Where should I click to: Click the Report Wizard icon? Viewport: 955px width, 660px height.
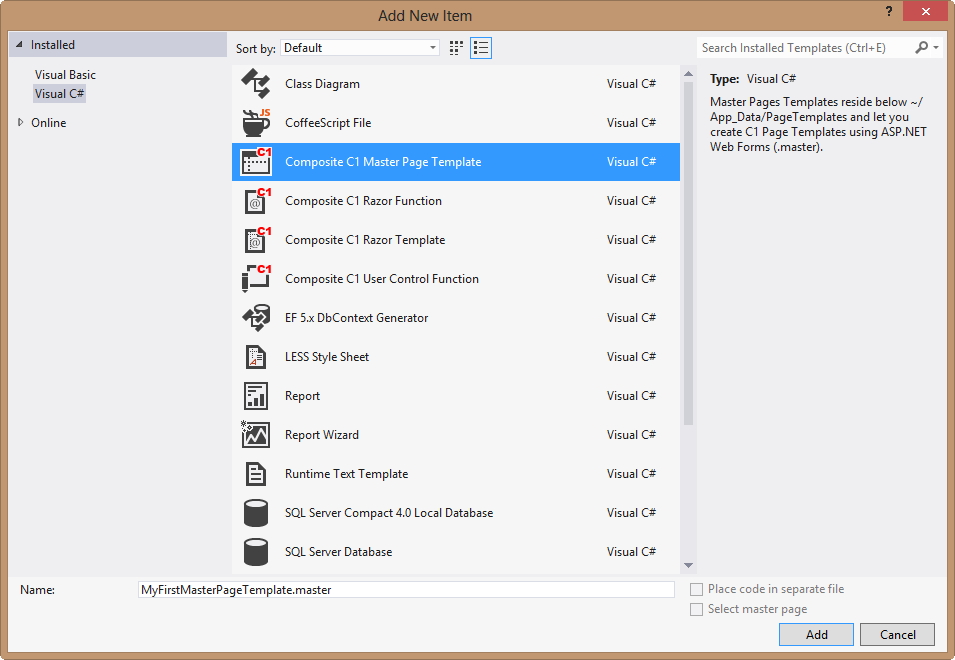pyautogui.click(x=256, y=435)
